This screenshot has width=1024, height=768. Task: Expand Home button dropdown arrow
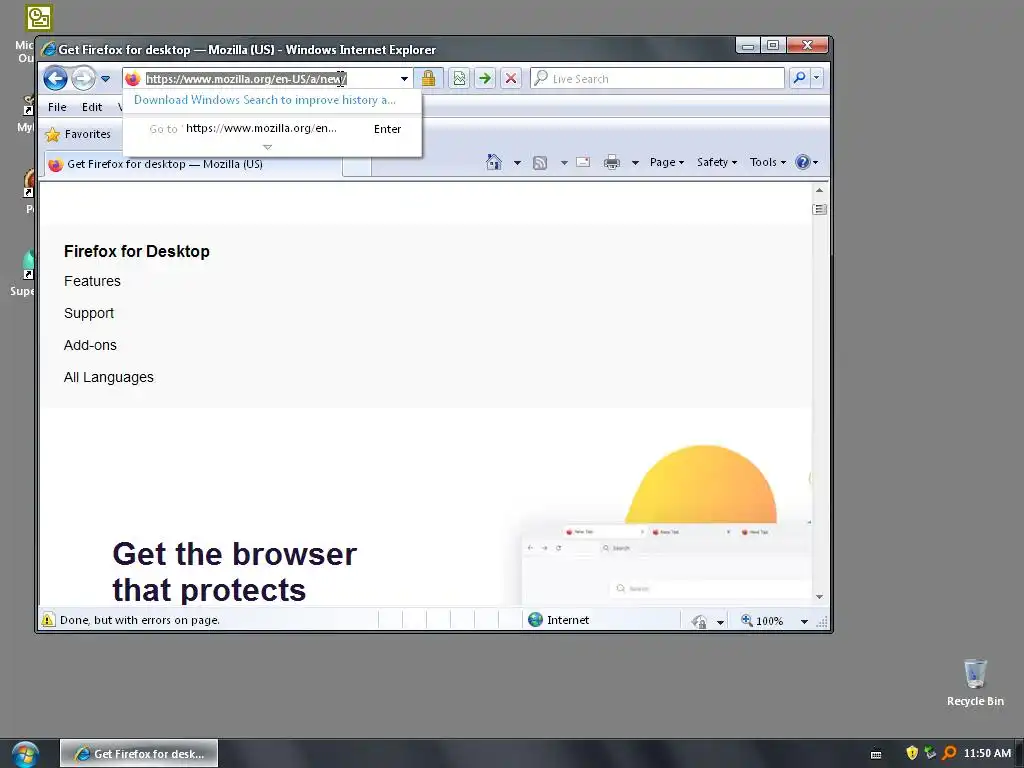coord(517,163)
